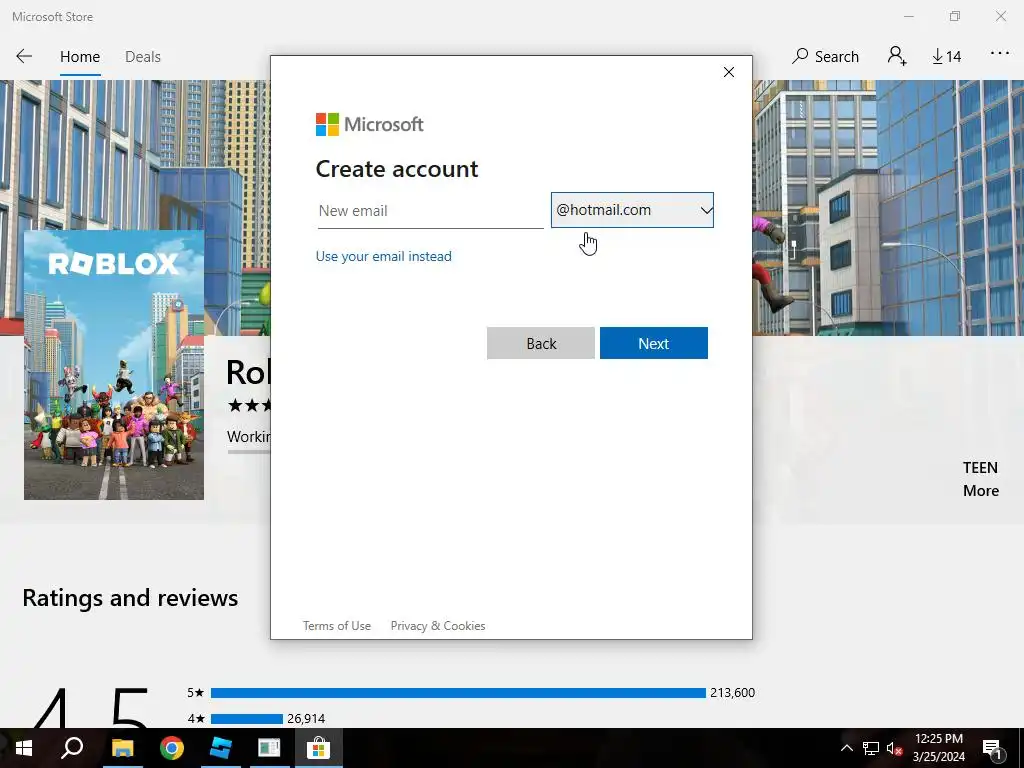The height and width of the screenshot is (768, 1024).
Task: Click the muted volume tray icon
Action: point(894,748)
